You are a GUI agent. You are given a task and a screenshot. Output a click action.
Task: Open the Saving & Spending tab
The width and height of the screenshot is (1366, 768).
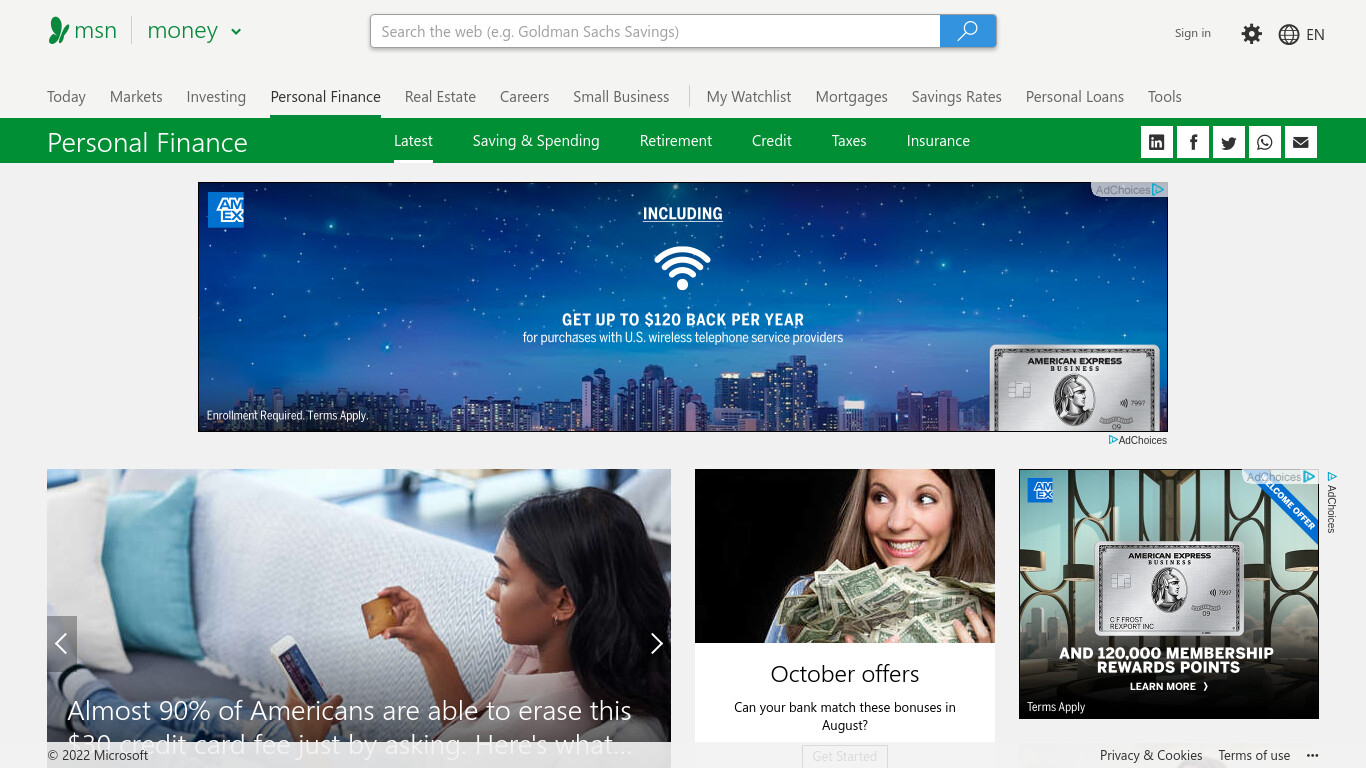[x=536, y=141]
